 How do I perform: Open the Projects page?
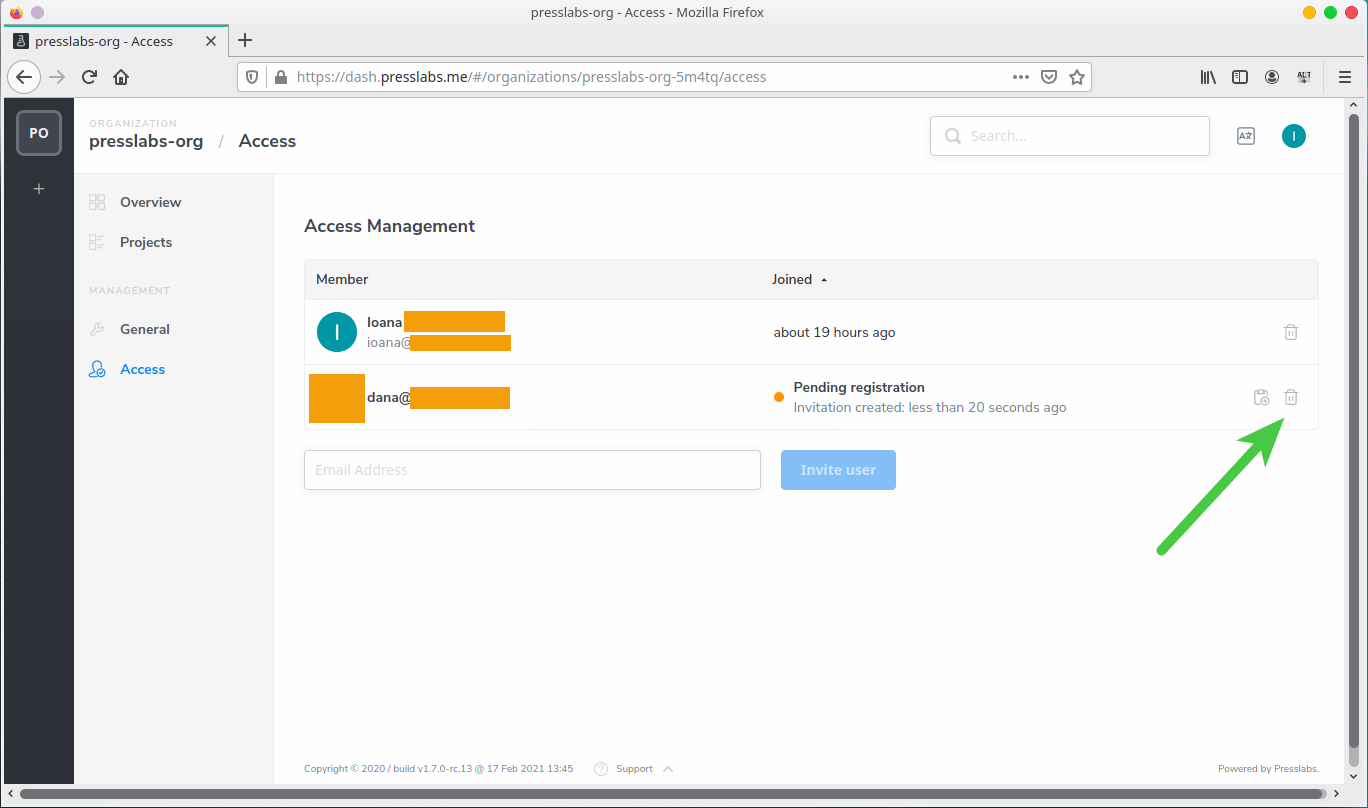(x=146, y=242)
